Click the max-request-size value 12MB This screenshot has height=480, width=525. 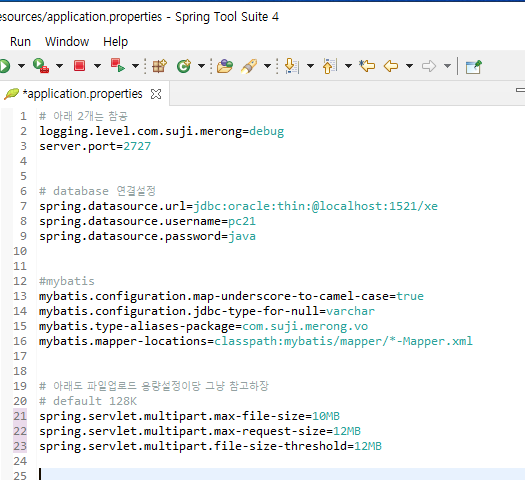tap(347, 431)
